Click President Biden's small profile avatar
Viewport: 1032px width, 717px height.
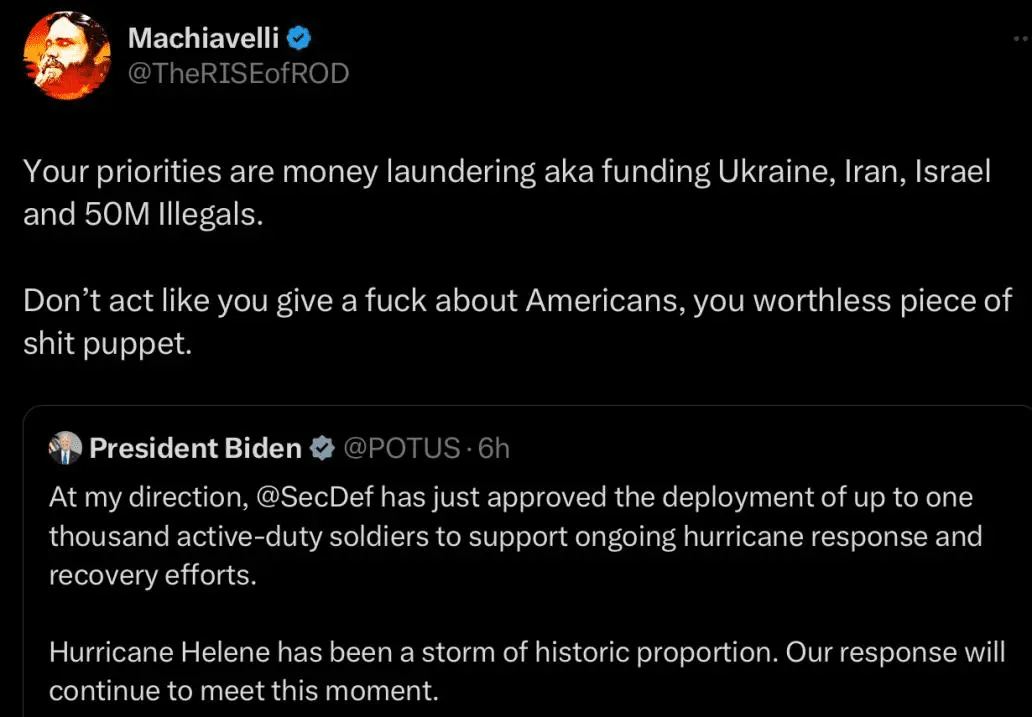tap(65, 449)
